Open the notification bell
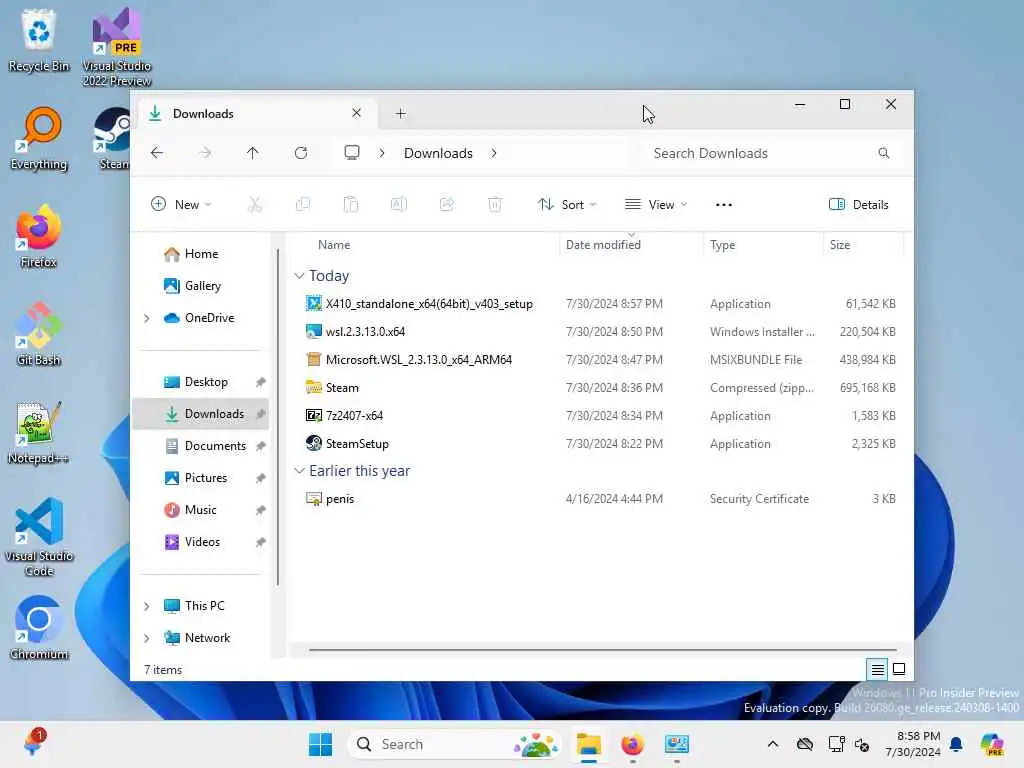Image resolution: width=1024 pixels, height=768 pixels. pos(956,744)
